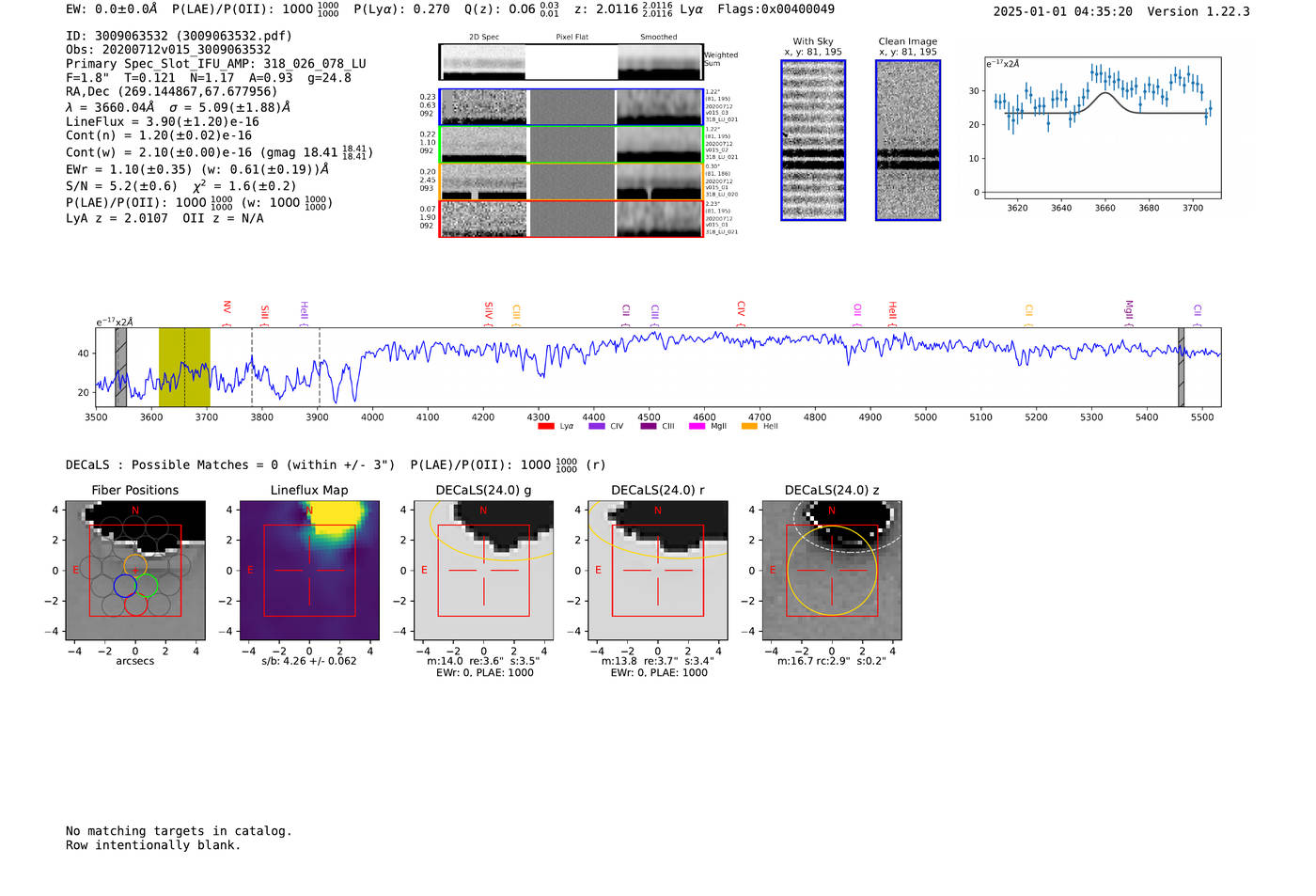
Task: Click the HeII orange legend swatch
Action: 749,426
